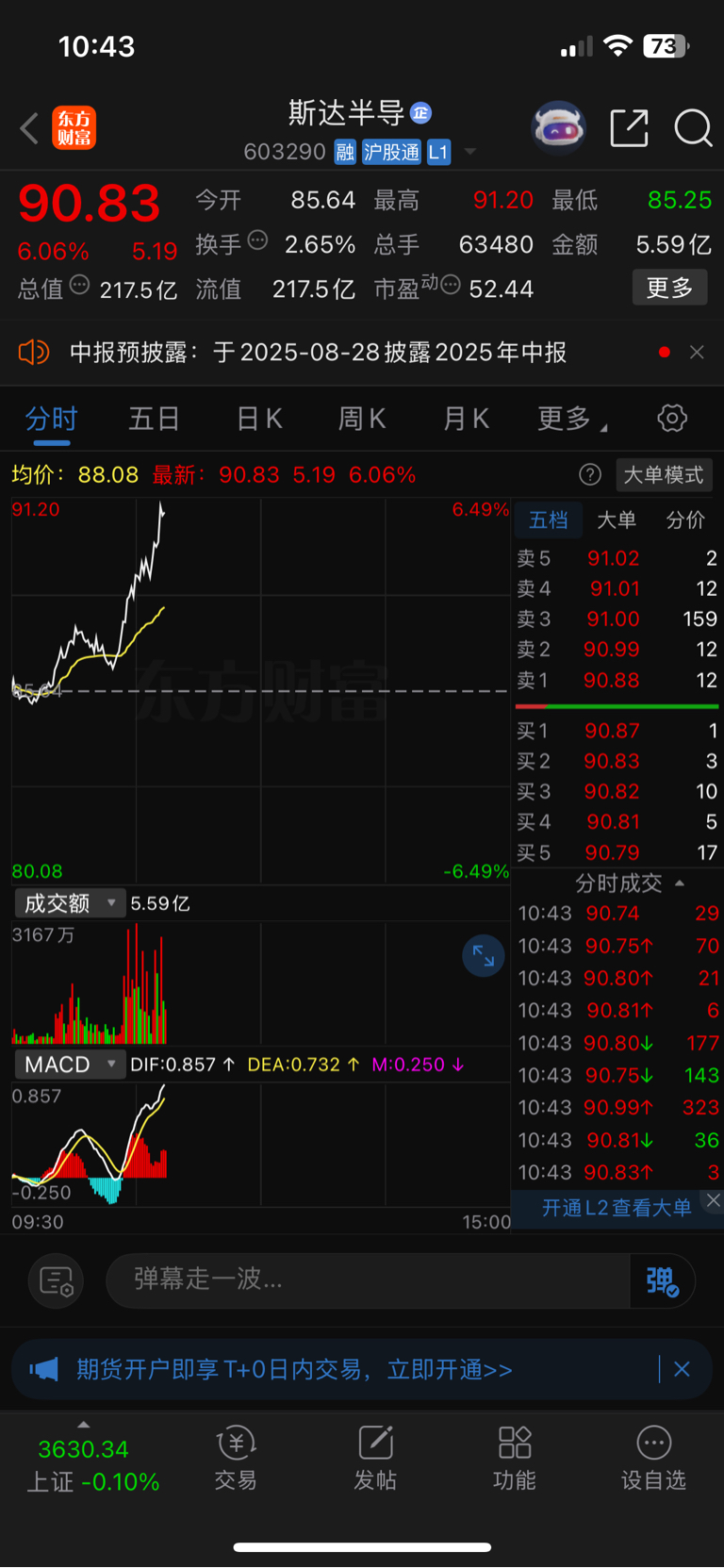Image resolution: width=724 pixels, height=1568 pixels.
Task: Open the 成交额 indicator dropdown
Action: [x=70, y=903]
